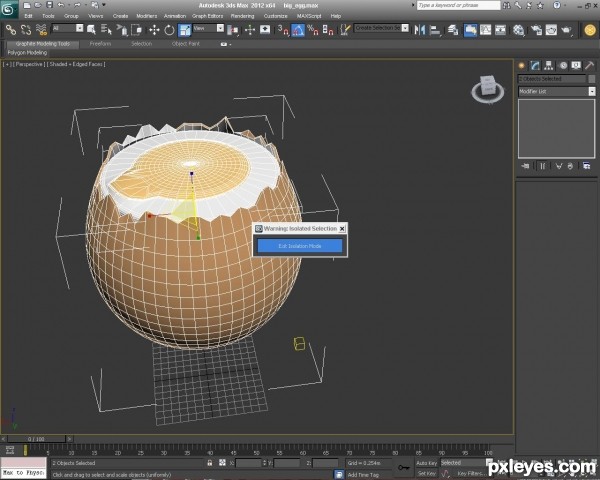Viewport: 600px width, 480px height.
Task: Open the Perspective viewport label menu
Action: [x=28, y=64]
